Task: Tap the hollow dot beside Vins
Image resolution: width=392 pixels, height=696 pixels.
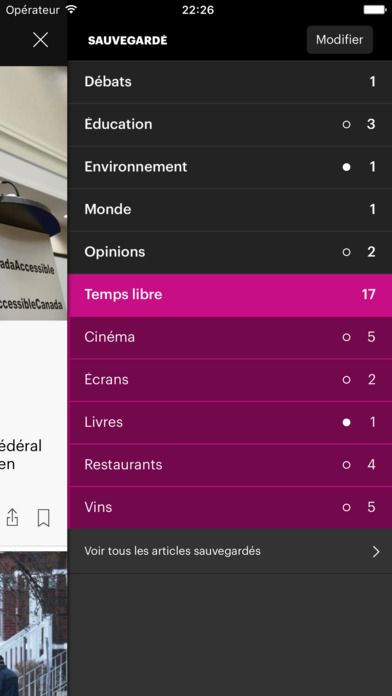Action: 346,507
